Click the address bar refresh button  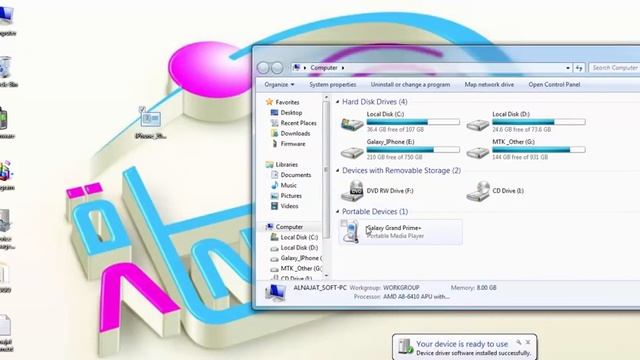(x=580, y=68)
